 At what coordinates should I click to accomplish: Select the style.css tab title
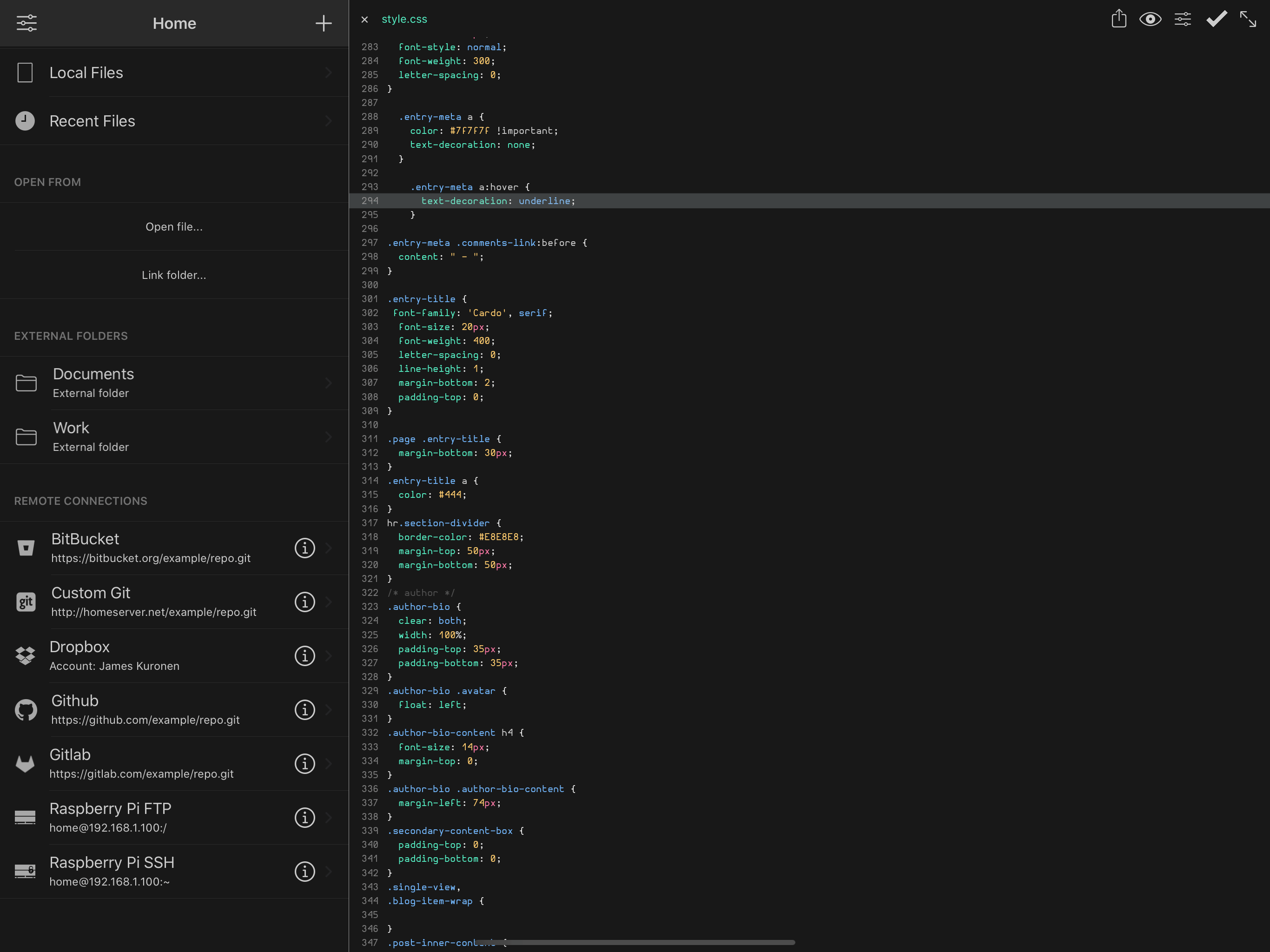click(404, 19)
